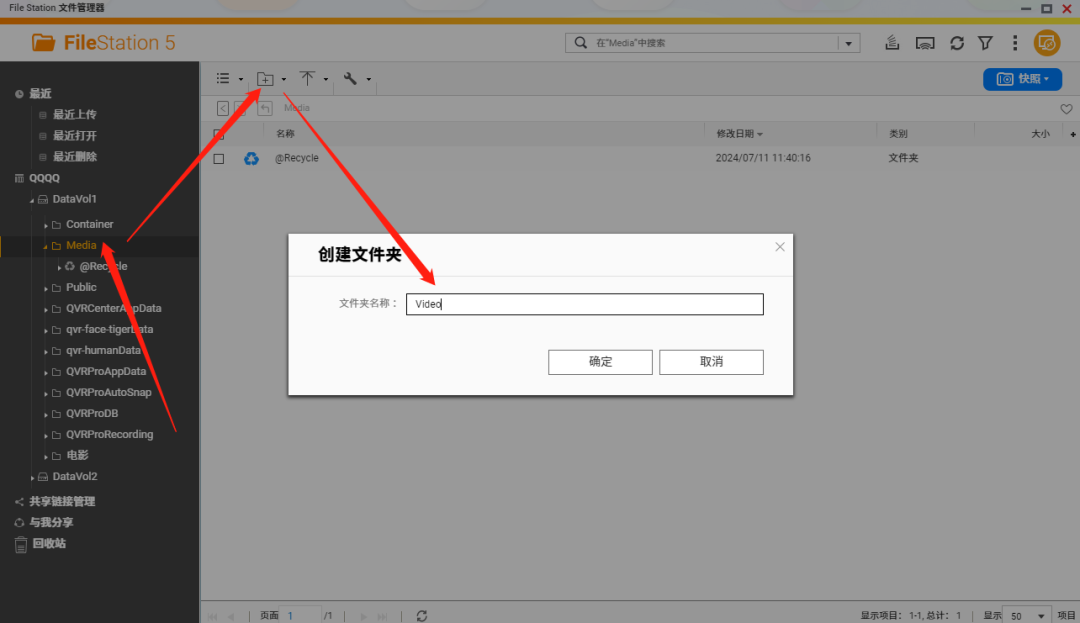Select 最近上传 in the sidebar
The height and width of the screenshot is (623, 1080).
pyautogui.click(x=74, y=115)
